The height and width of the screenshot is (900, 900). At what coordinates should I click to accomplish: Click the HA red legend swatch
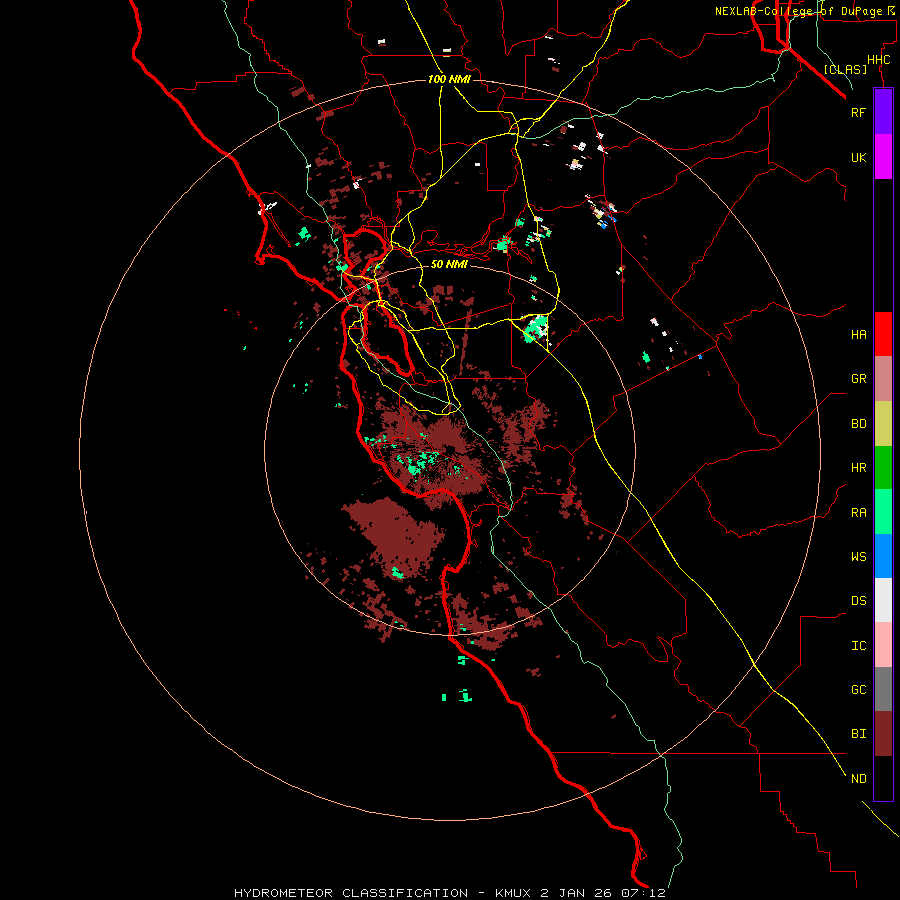883,334
